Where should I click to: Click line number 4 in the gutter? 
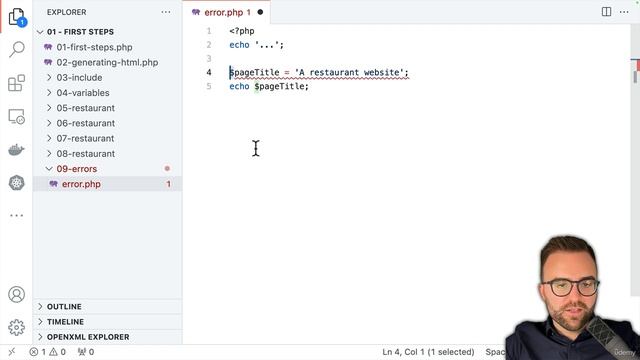pos(209,73)
